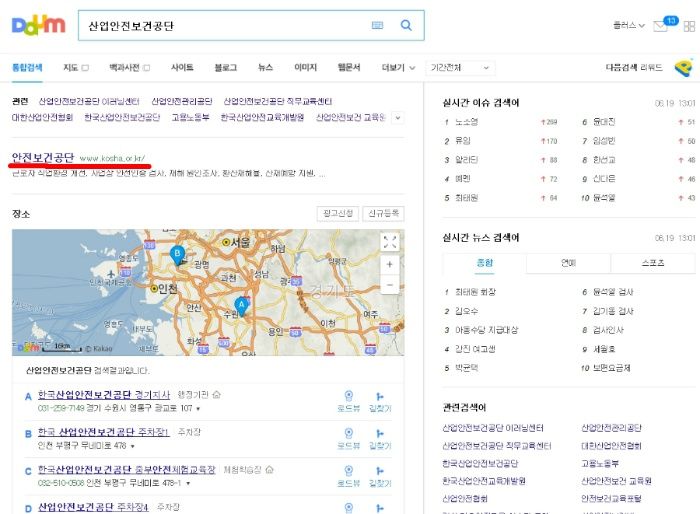Switch to the 이미지 tab
Viewport: 700px width, 514px height.
click(305, 67)
